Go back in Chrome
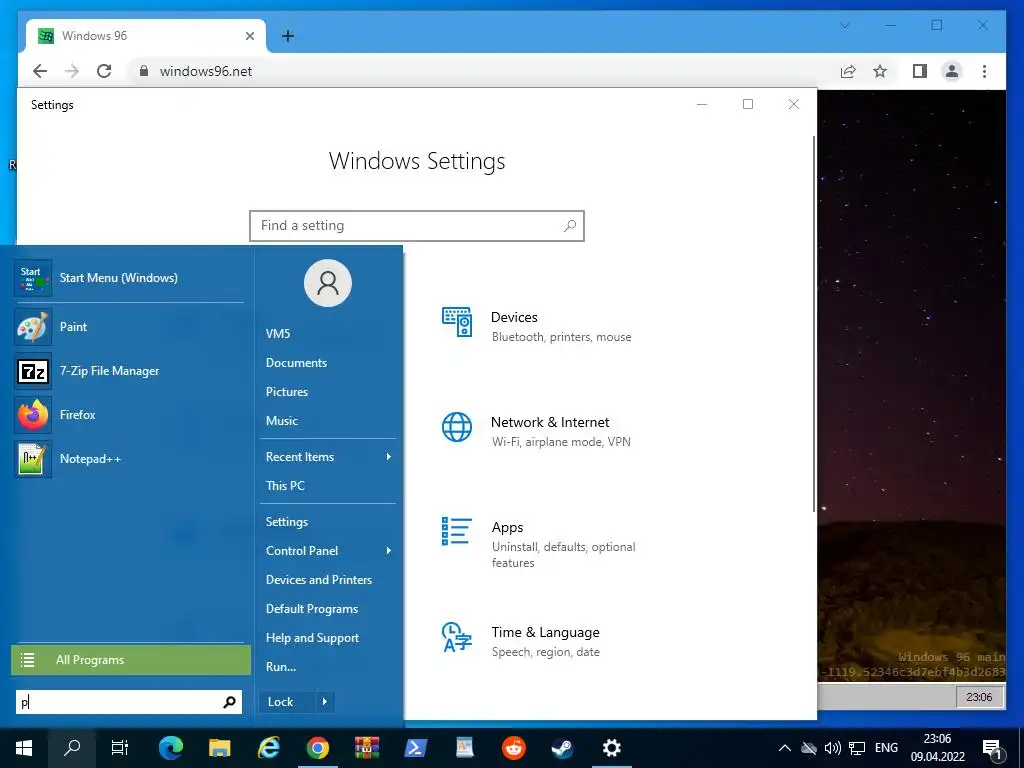This screenshot has width=1024, height=768. click(x=40, y=71)
